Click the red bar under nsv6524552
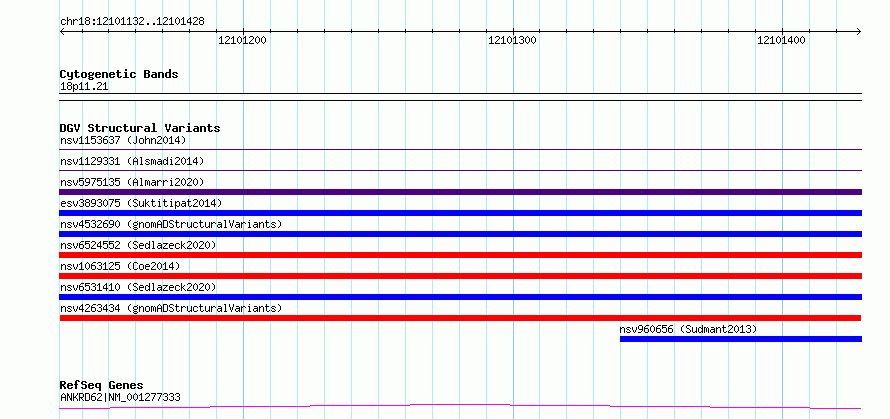Viewport: 890px width, 419px height. coord(461,255)
